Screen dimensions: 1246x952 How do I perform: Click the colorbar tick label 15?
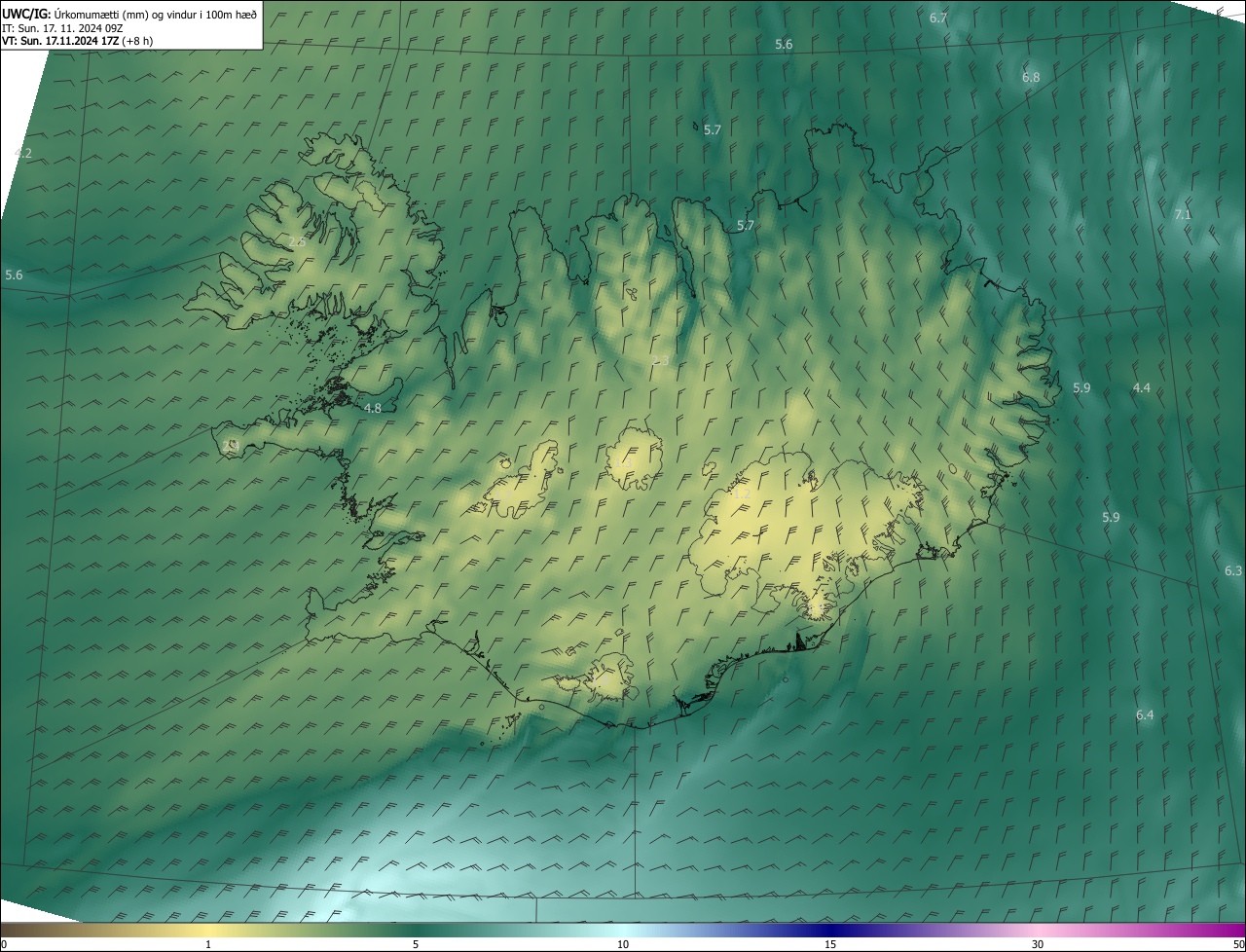click(x=830, y=944)
